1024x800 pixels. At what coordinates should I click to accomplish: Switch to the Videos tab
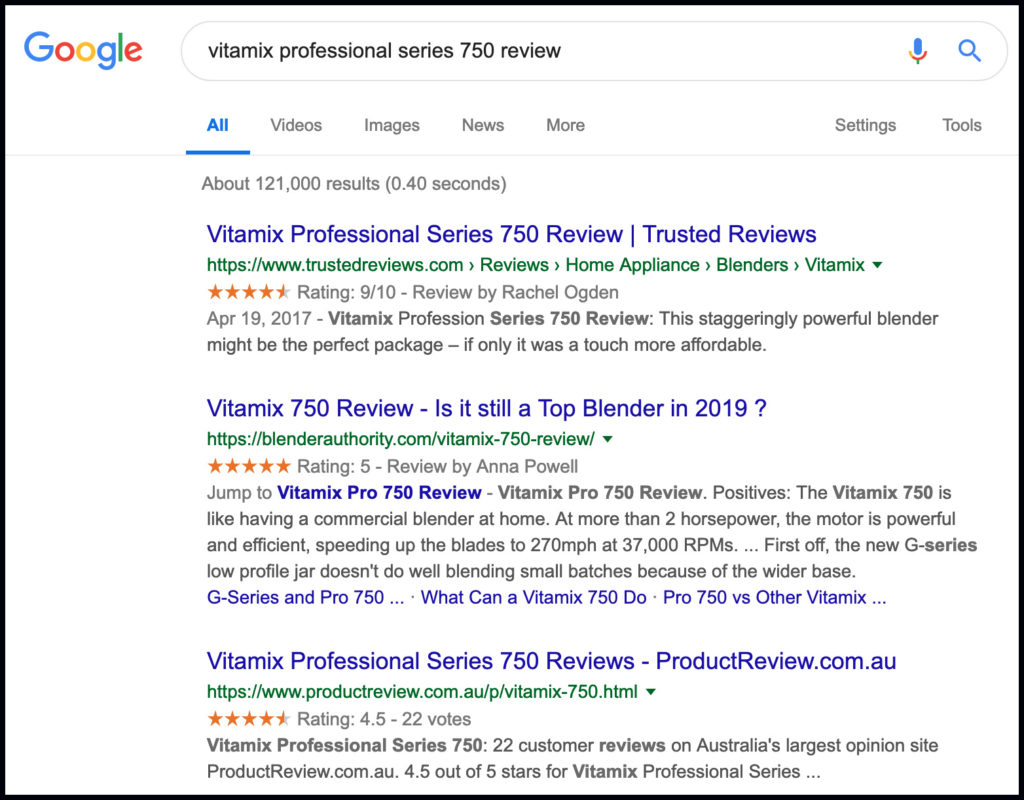pyautogui.click(x=296, y=125)
